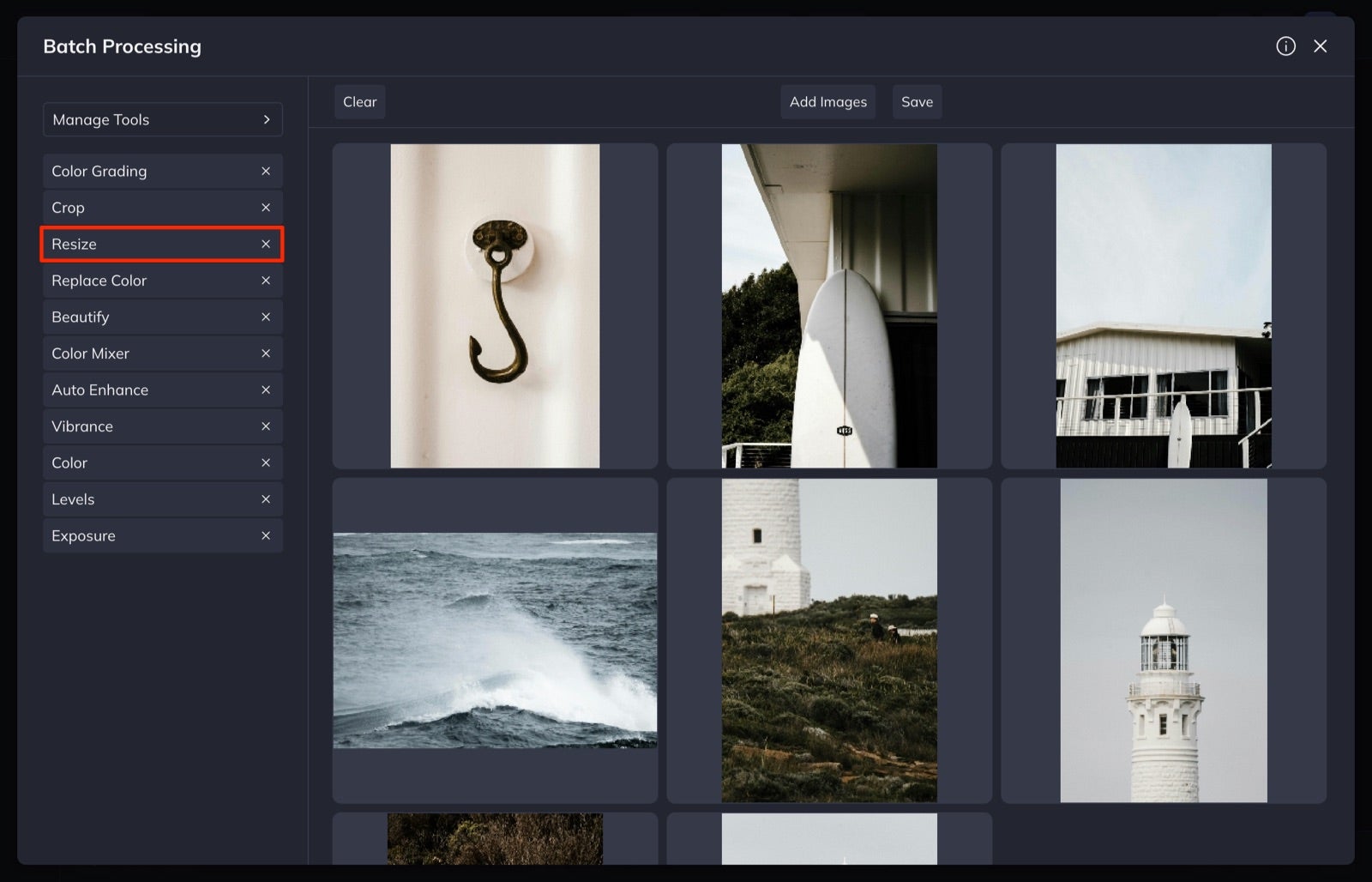1372x882 pixels.
Task: Remove the Beautify tool
Action: click(x=266, y=317)
